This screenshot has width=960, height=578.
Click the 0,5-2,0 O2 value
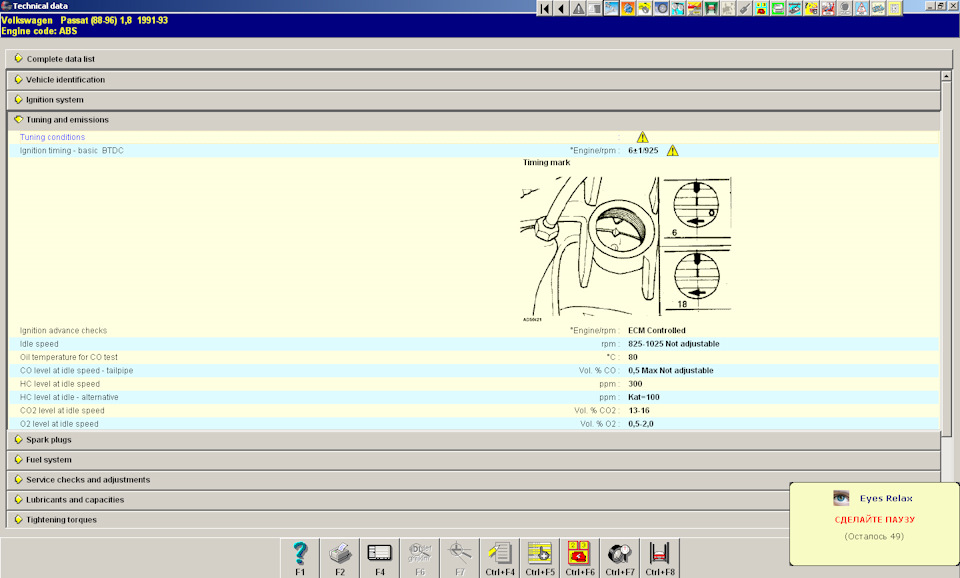coord(640,424)
